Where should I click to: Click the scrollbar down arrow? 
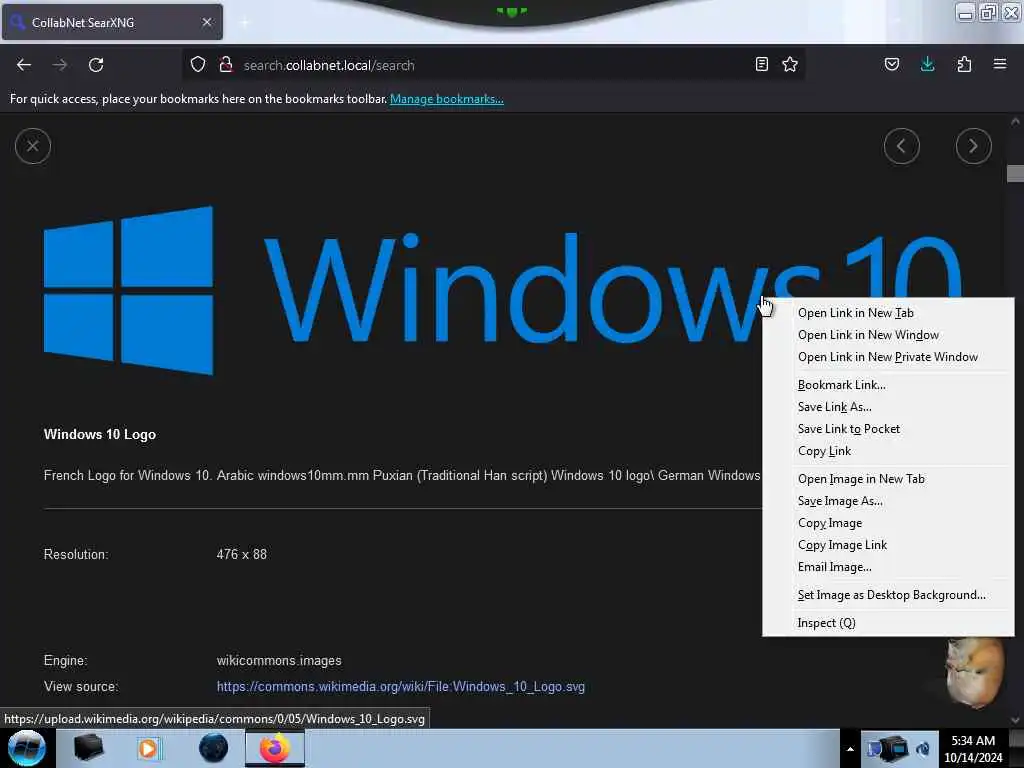pos(1015,720)
